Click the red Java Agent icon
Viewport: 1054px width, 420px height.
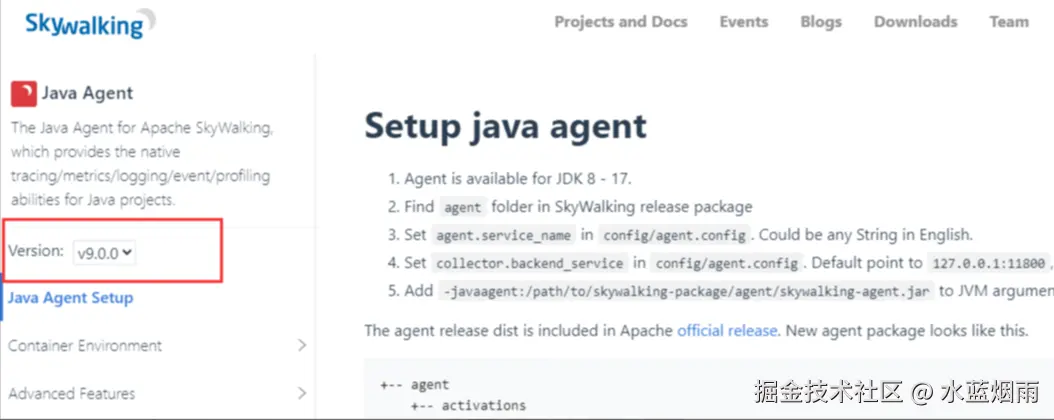24,93
